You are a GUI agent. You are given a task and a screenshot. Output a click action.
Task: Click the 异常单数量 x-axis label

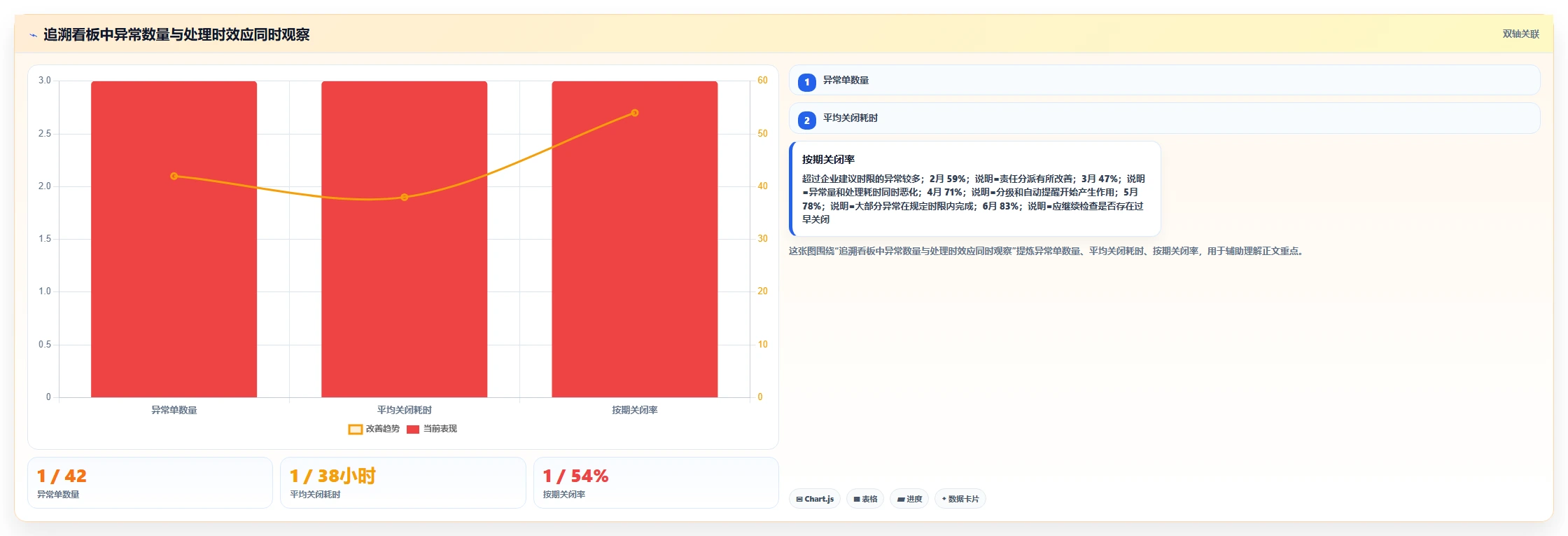point(174,410)
